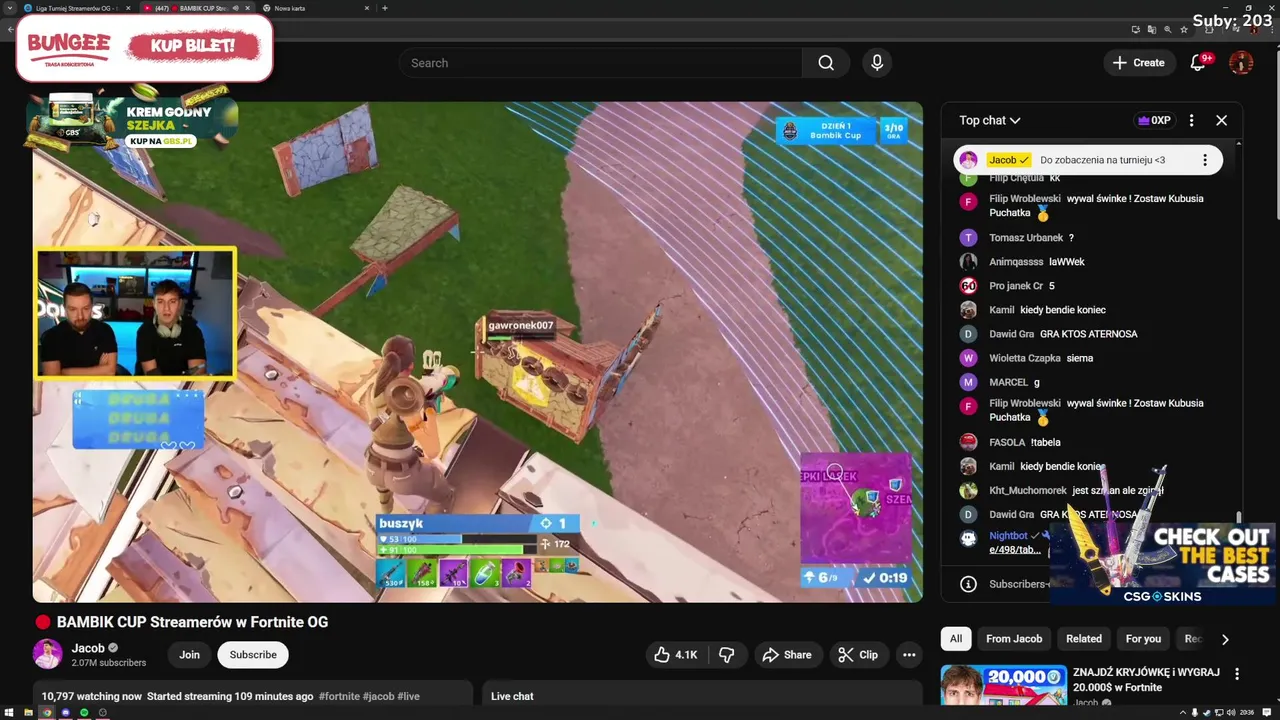1280x720 pixels.
Task: Show hidden system tray icons
Action: pos(1181,713)
